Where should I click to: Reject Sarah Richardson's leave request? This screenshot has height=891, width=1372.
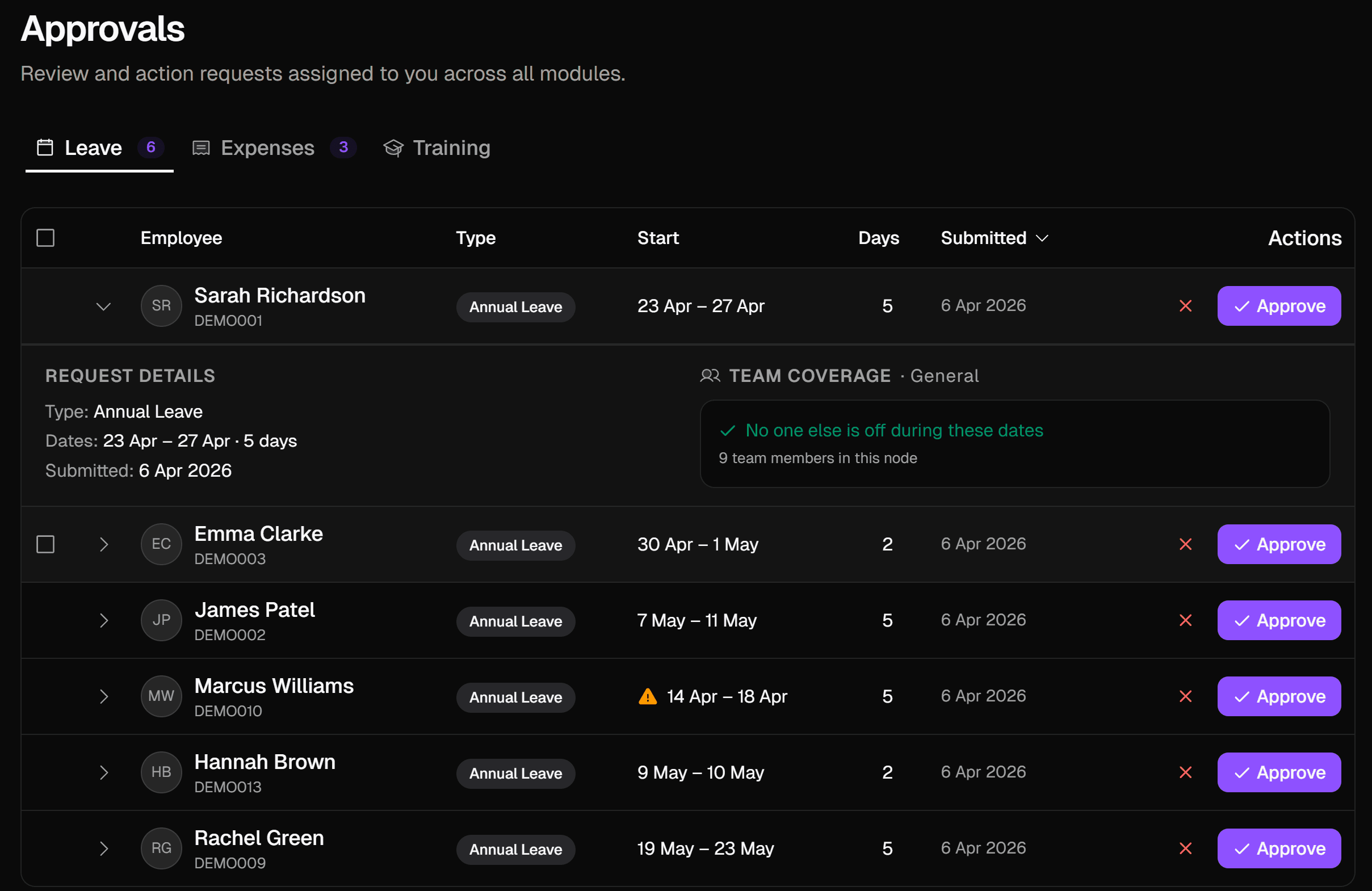pos(1185,306)
